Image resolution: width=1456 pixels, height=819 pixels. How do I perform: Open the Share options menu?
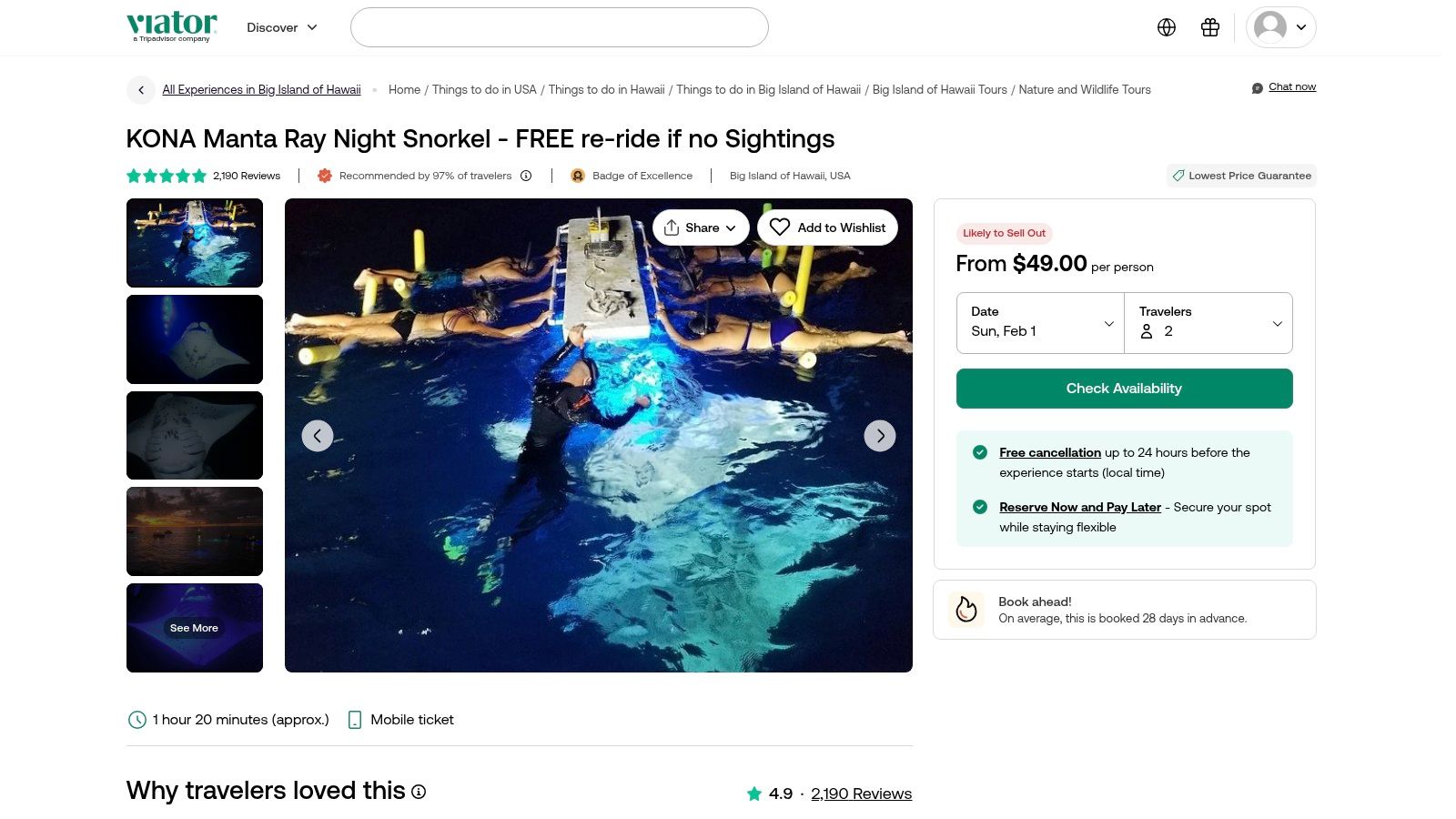700,227
